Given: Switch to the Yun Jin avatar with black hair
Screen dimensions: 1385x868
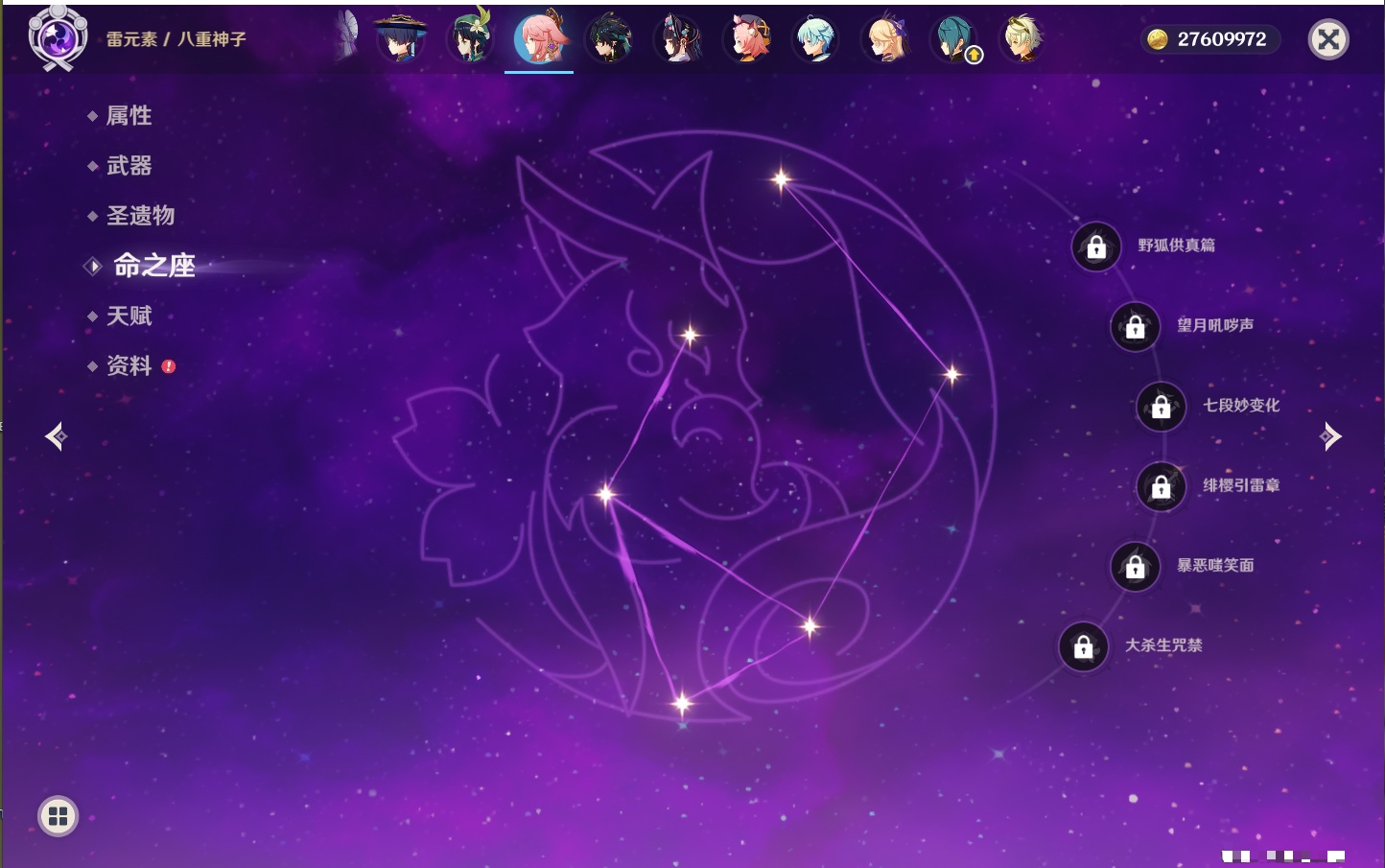Looking at the screenshot, I should click(x=679, y=39).
